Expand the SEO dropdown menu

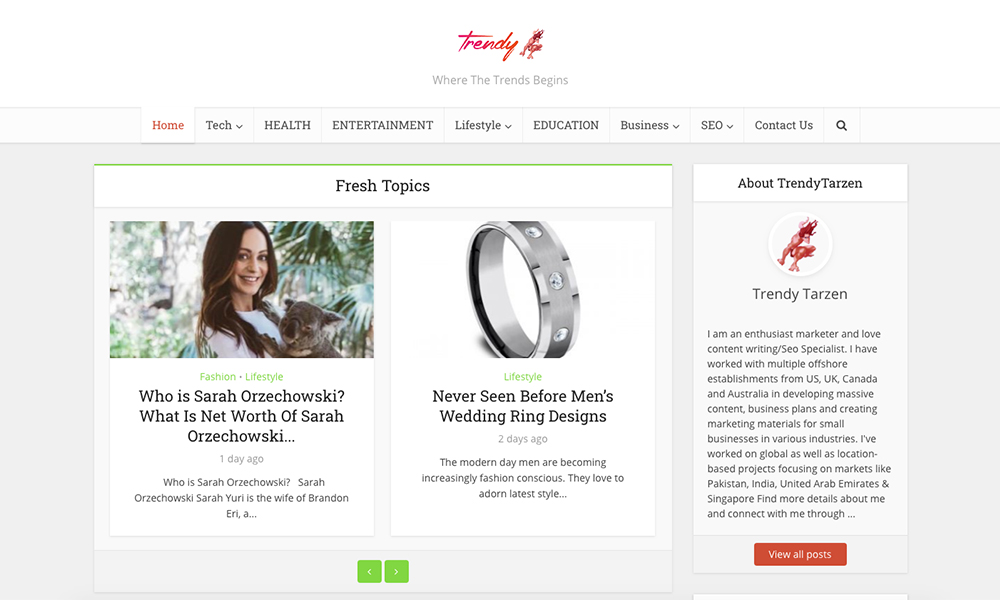click(717, 126)
